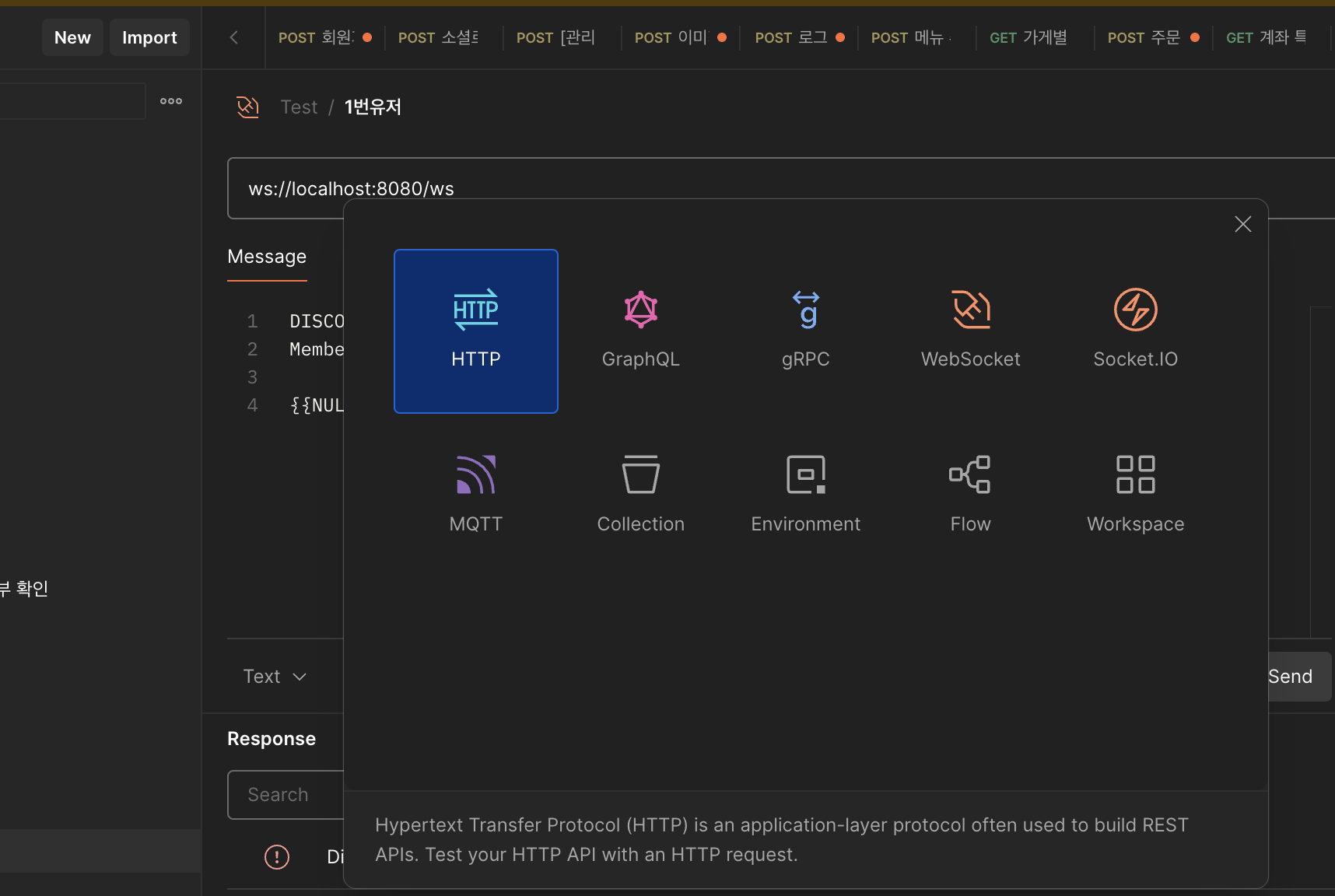Select the WebSocket request tile

[971, 331]
